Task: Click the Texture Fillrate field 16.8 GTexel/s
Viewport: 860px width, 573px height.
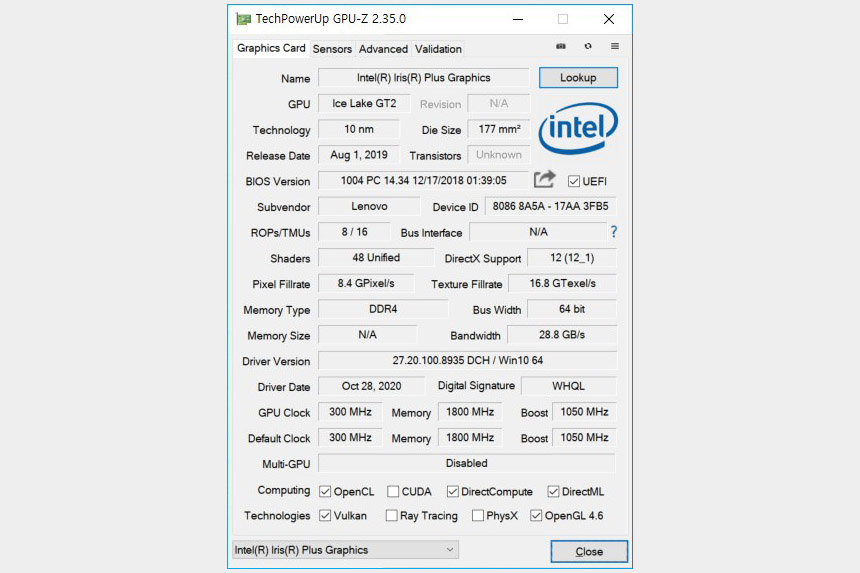Action: [x=563, y=283]
